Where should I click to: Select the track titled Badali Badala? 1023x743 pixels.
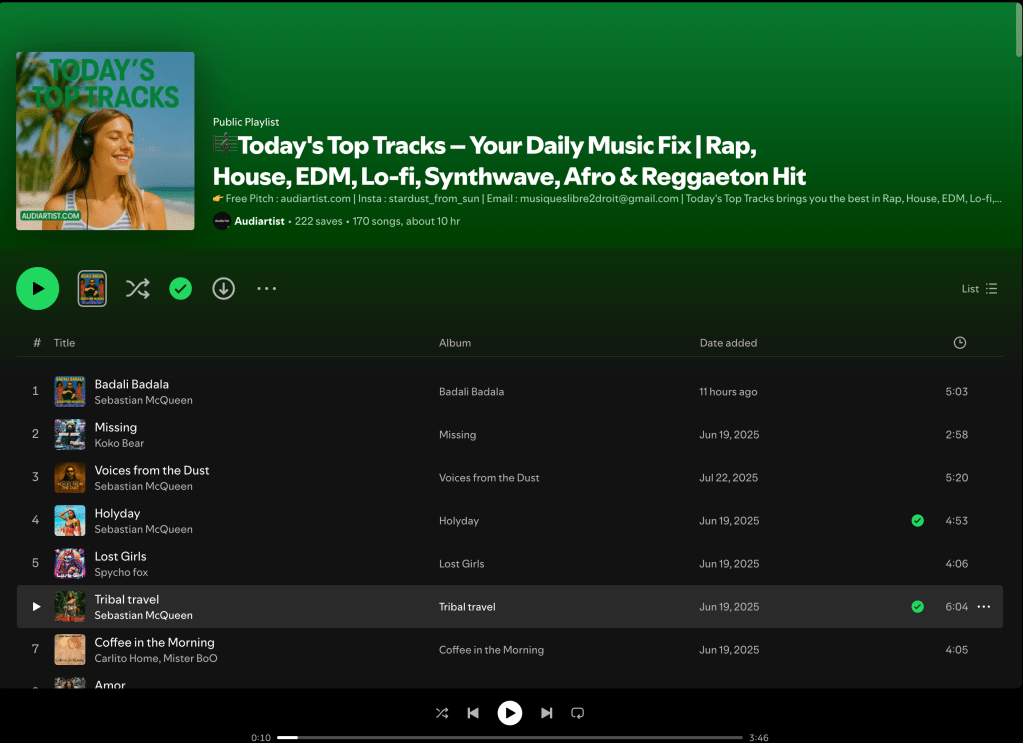(x=131, y=384)
